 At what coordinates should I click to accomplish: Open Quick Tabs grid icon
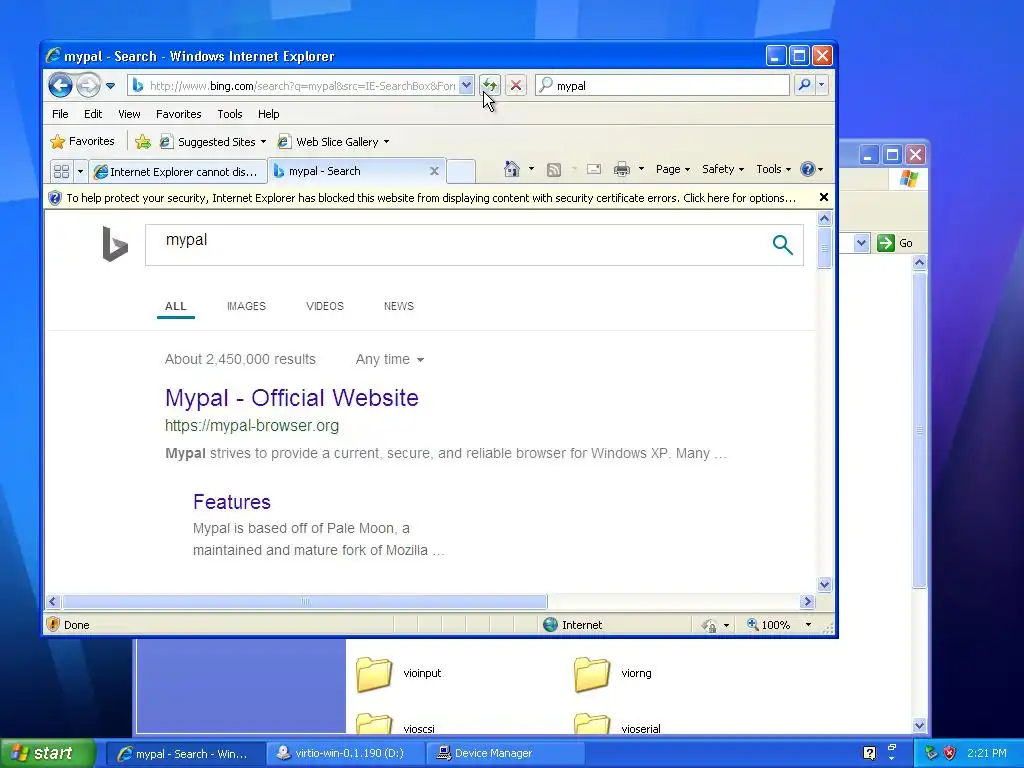(x=61, y=171)
